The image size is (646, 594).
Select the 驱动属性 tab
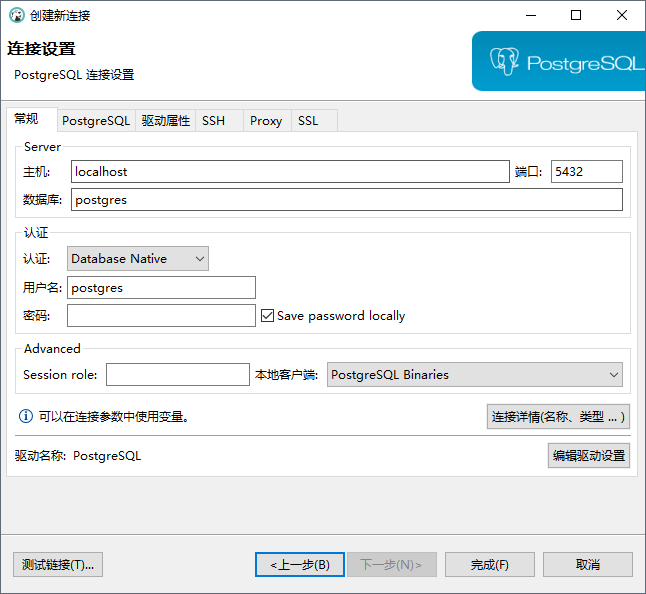pyautogui.click(x=166, y=121)
